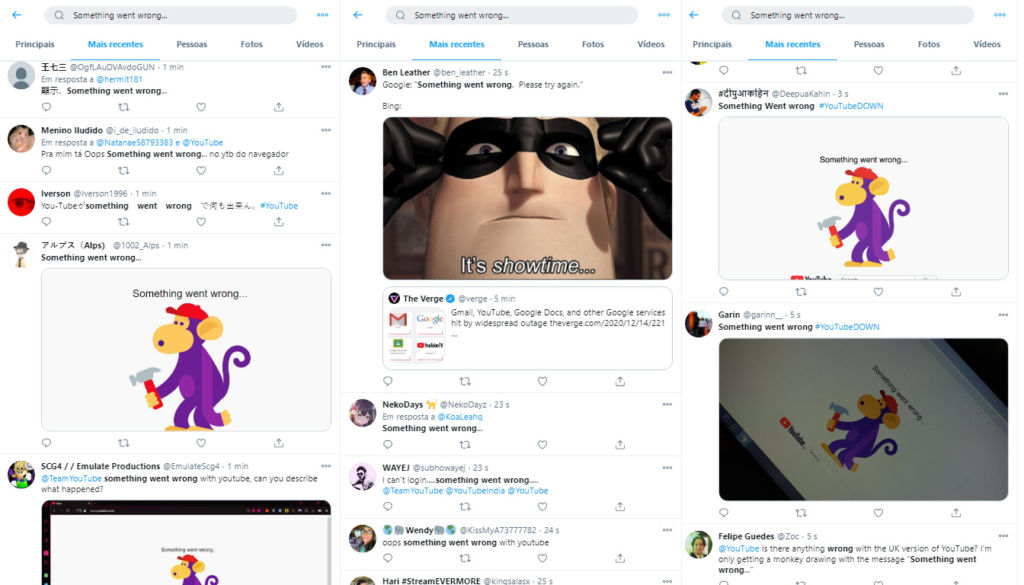The width and height of the screenshot is (1024, 585).
Task: Reply to Garin's YouTubeDOWN tweet
Action: click(x=724, y=513)
